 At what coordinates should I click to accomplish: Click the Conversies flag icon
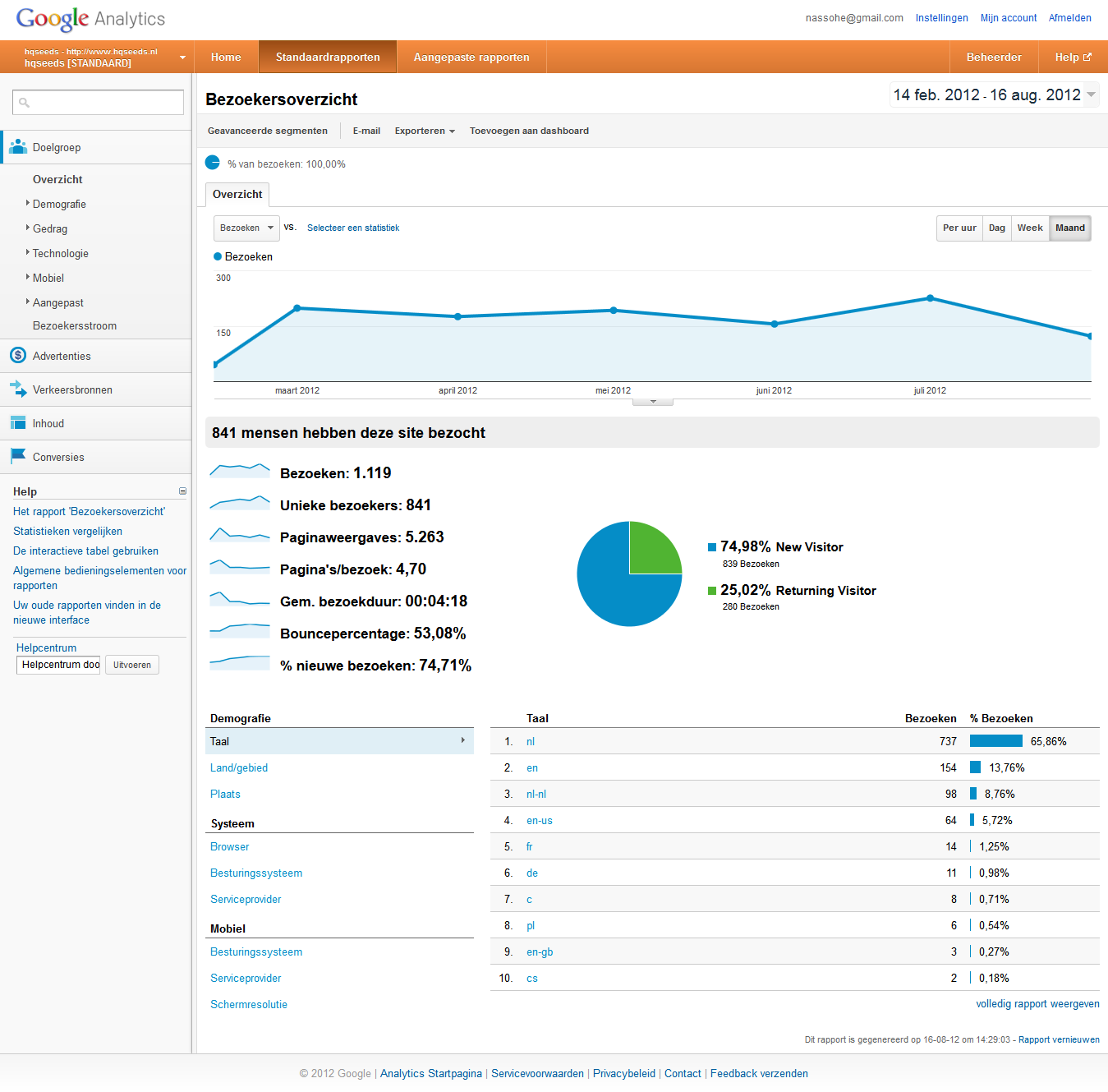[x=18, y=456]
